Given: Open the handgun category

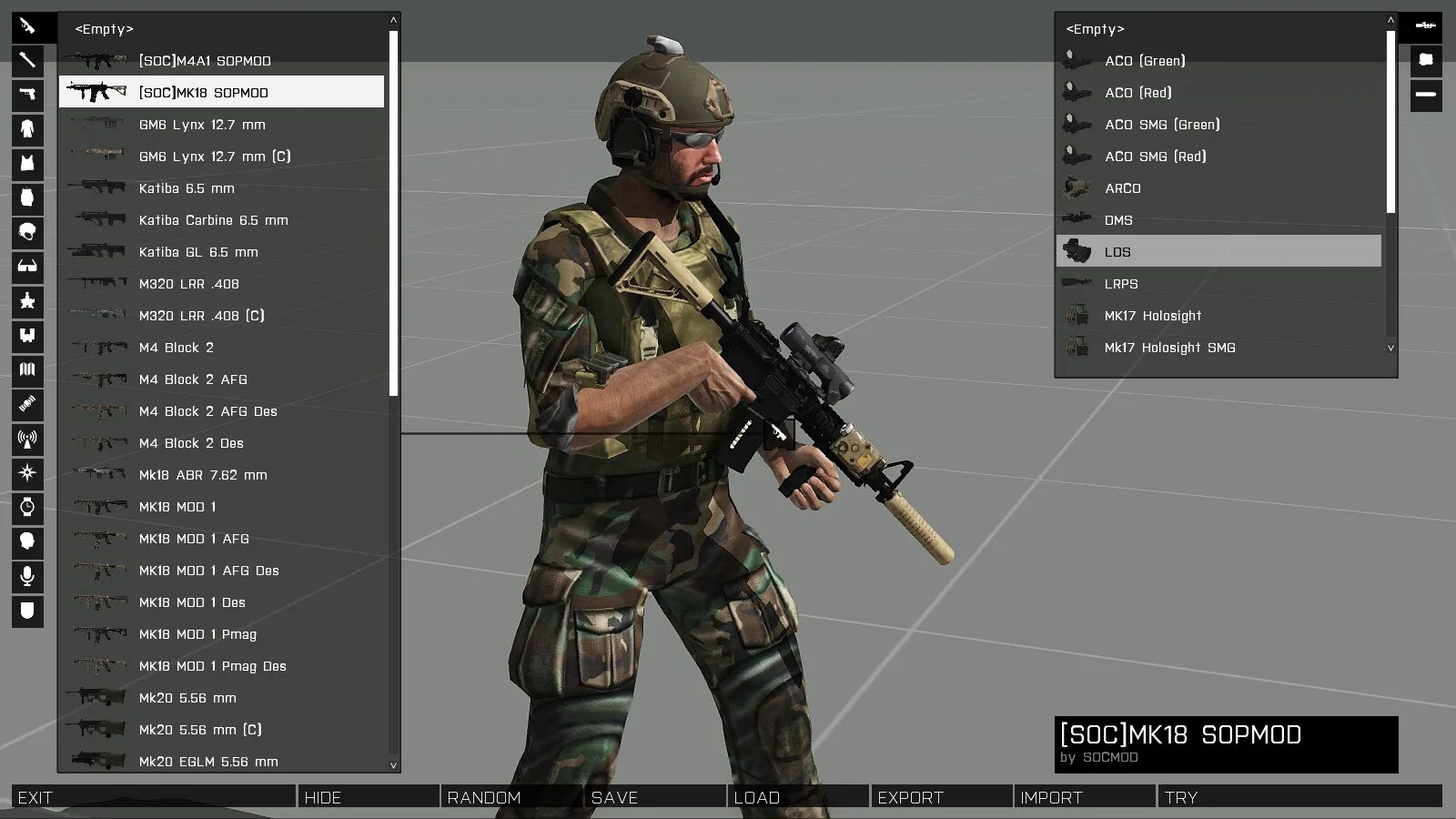Looking at the screenshot, I should pos(27,95).
